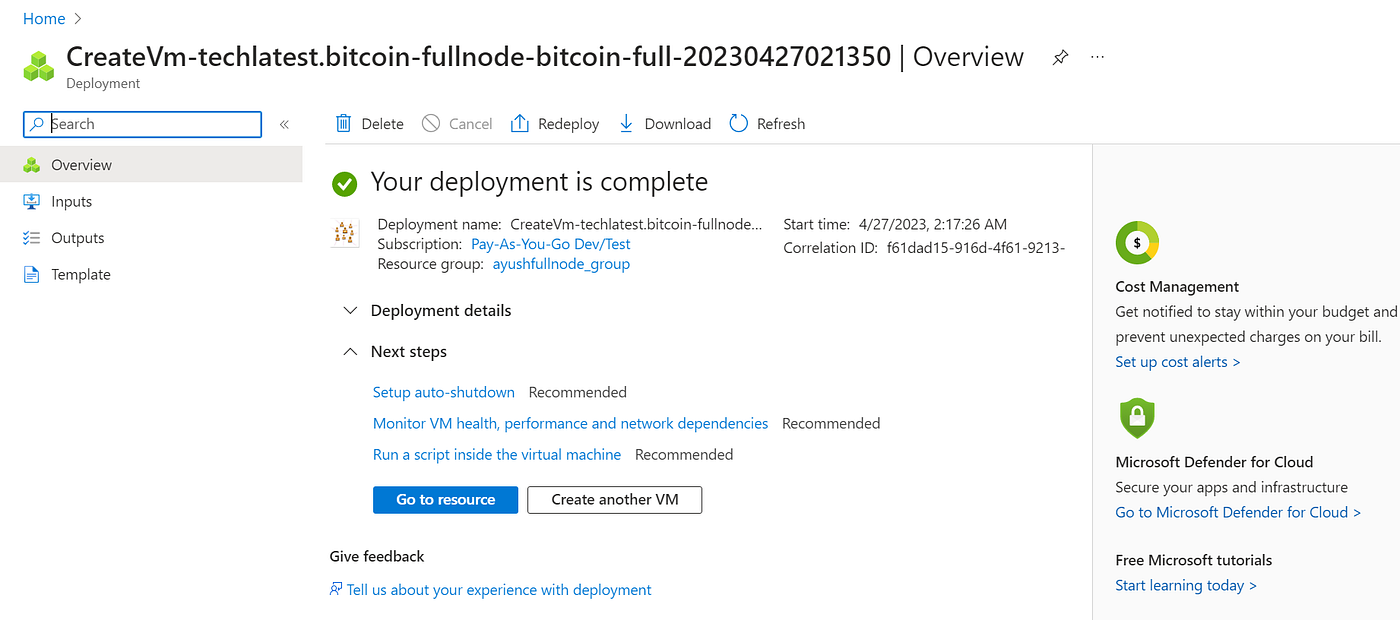Click the Go to resource button

[445, 499]
